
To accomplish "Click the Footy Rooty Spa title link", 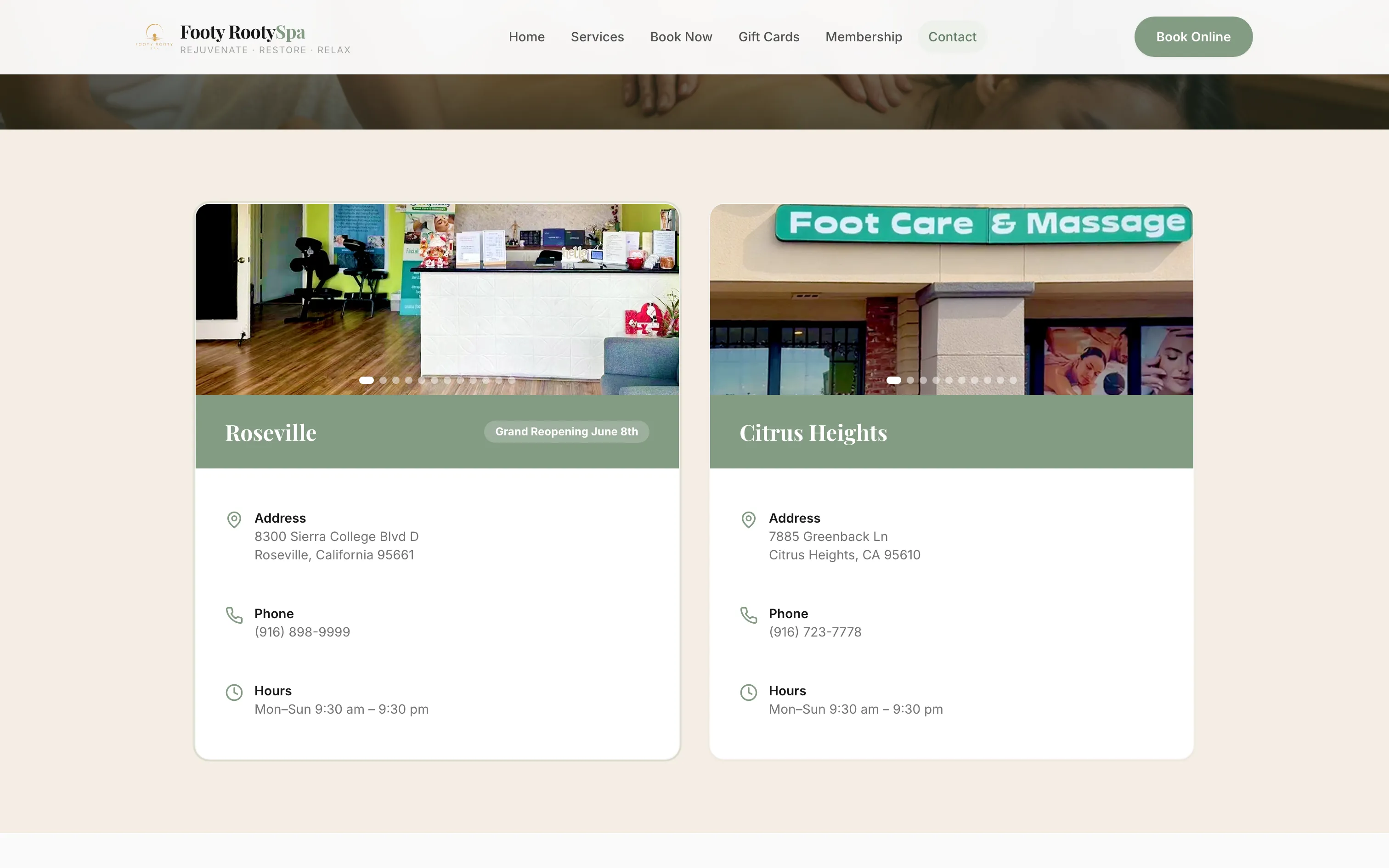I will pos(242,32).
